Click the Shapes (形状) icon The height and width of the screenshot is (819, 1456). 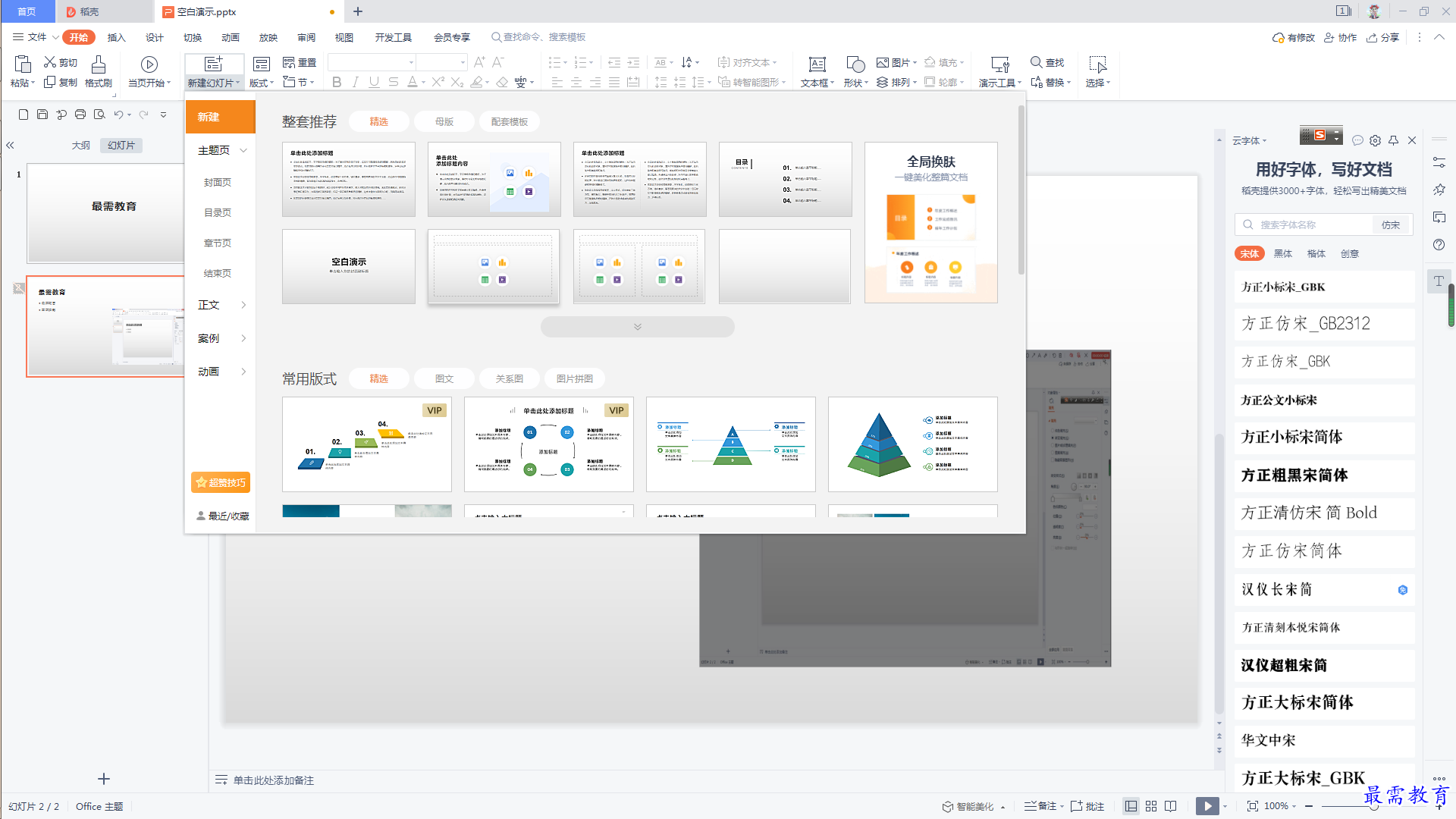[x=855, y=64]
